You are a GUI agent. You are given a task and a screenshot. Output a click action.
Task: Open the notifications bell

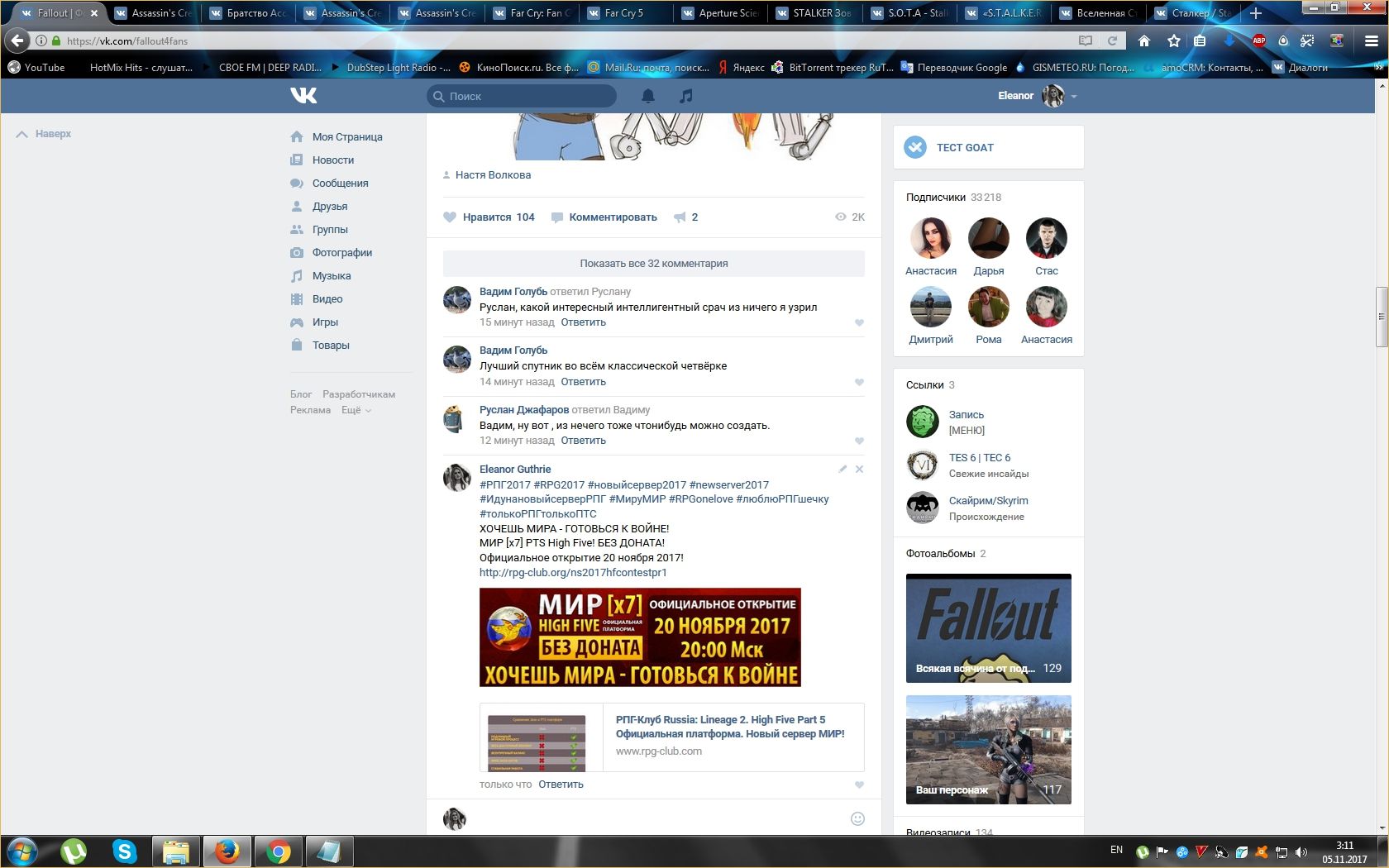pos(648,96)
